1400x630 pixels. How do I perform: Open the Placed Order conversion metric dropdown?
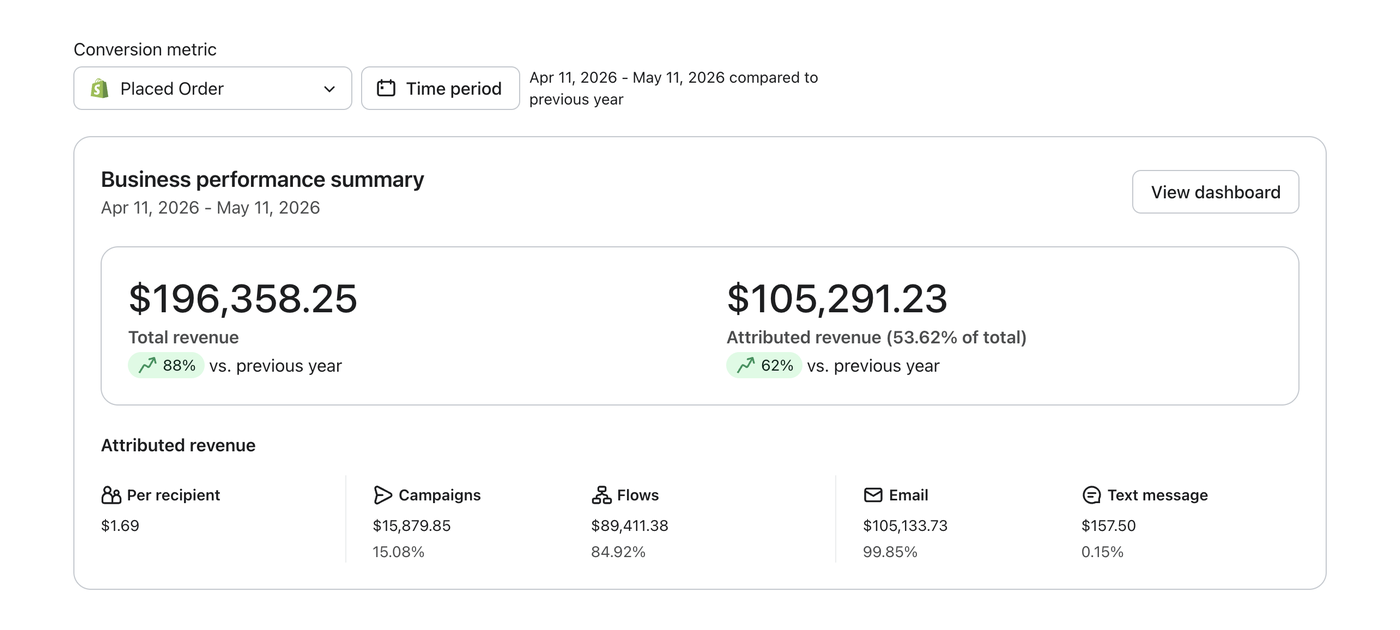212,88
